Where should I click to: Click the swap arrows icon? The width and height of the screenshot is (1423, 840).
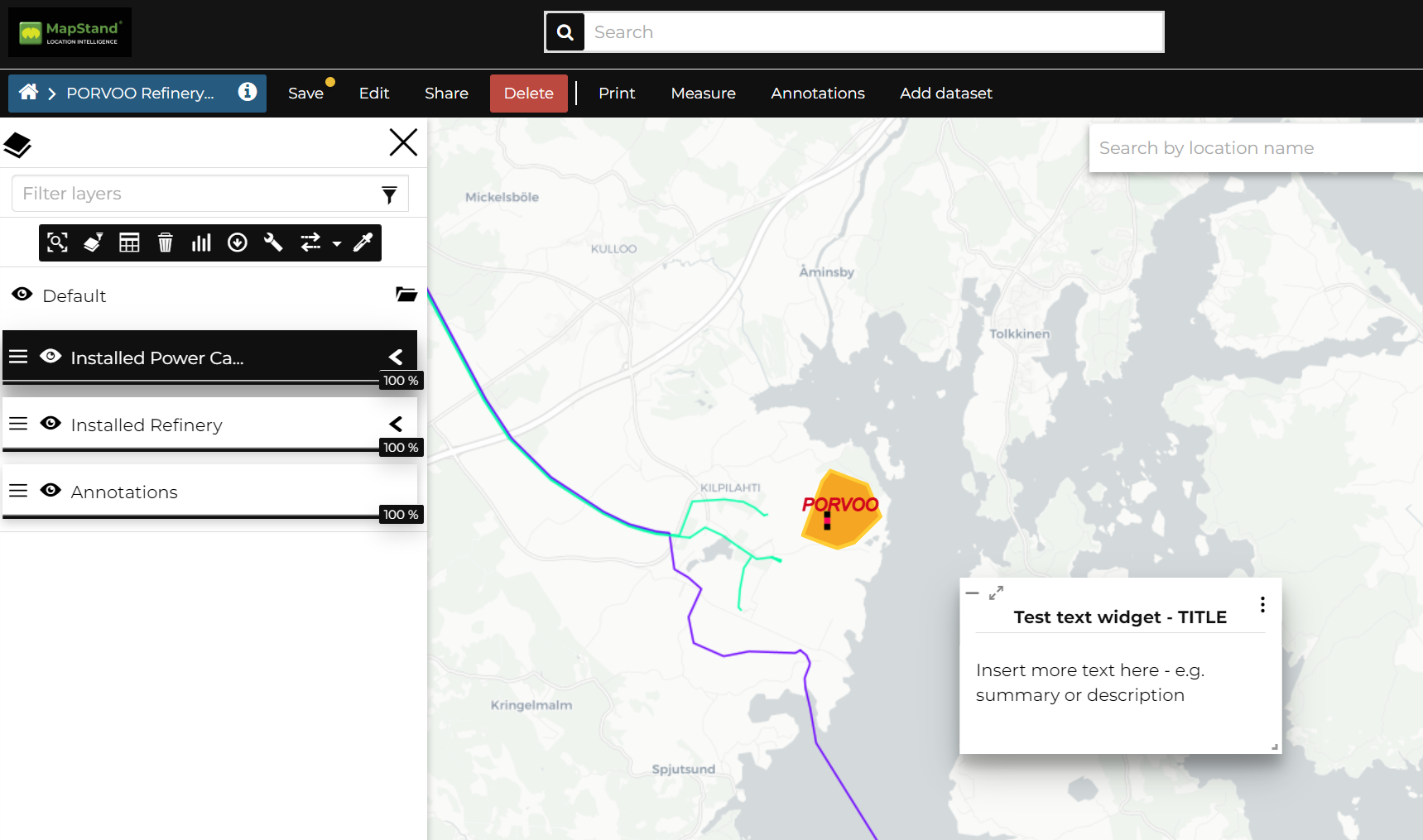tap(310, 242)
